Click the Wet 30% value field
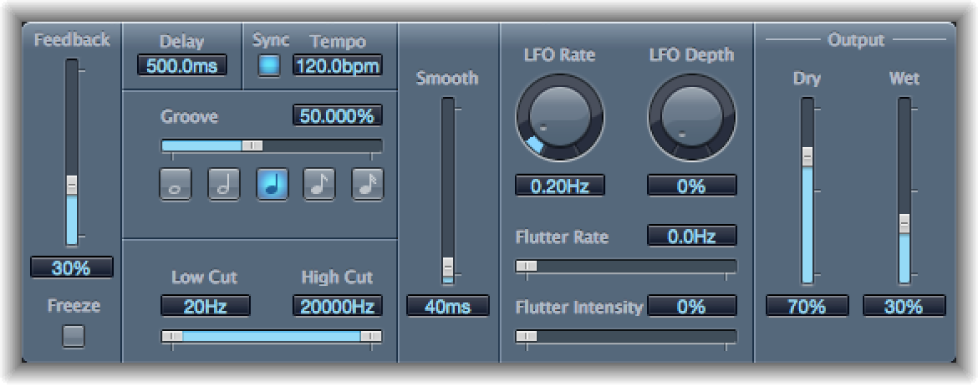The image size is (978, 386). (904, 306)
